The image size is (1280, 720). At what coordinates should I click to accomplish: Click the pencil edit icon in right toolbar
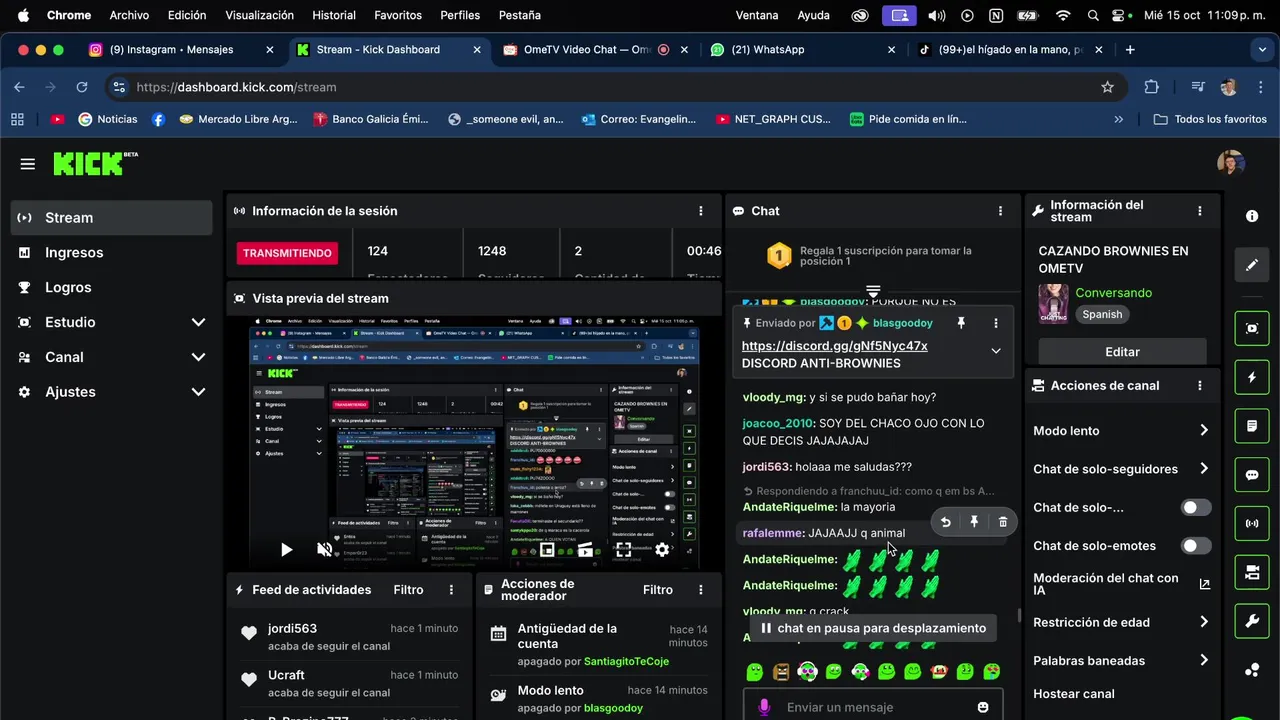click(1252, 265)
